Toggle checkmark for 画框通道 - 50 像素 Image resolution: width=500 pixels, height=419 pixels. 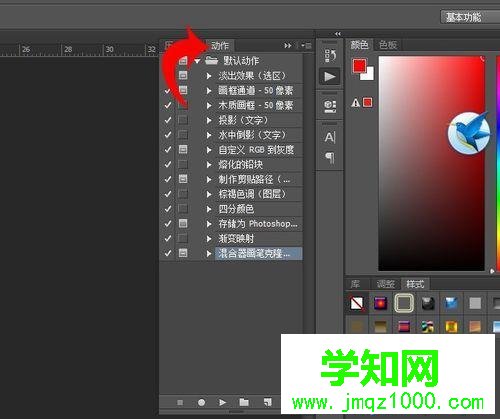tap(168, 90)
